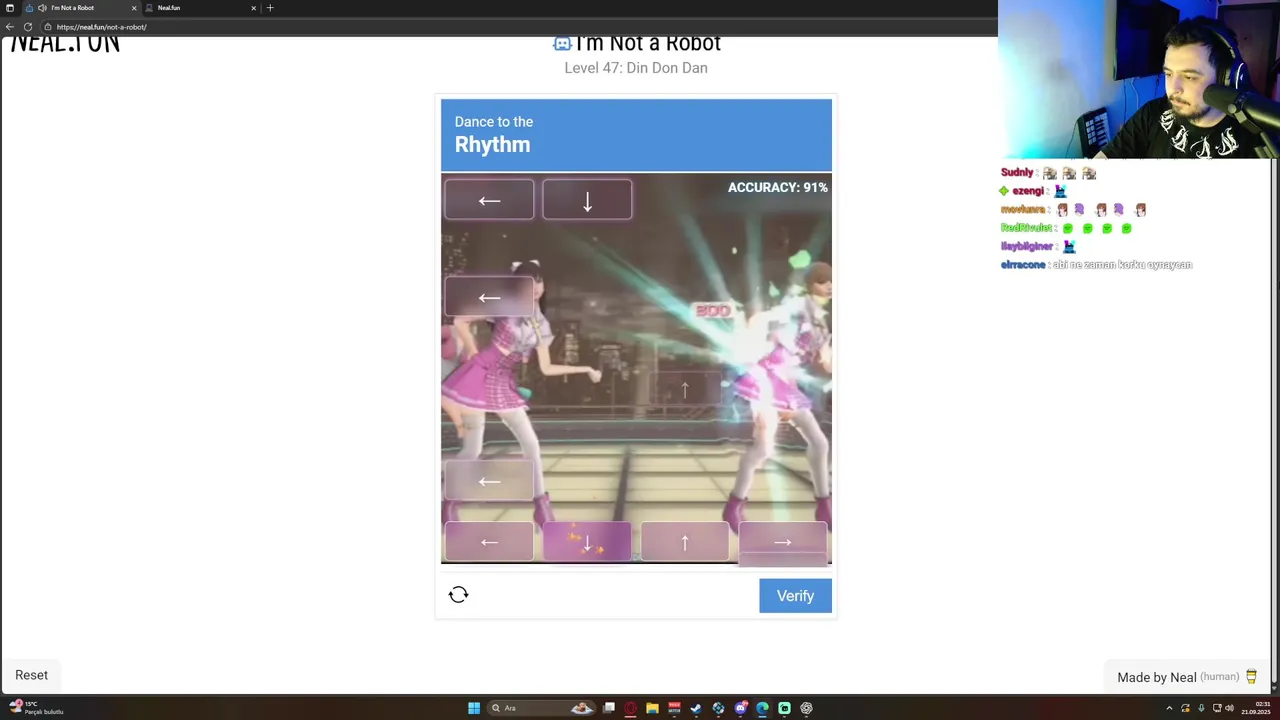Mute the tab via the speaker icon
This screenshot has width=1280, height=720.
(x=42, y=8)
